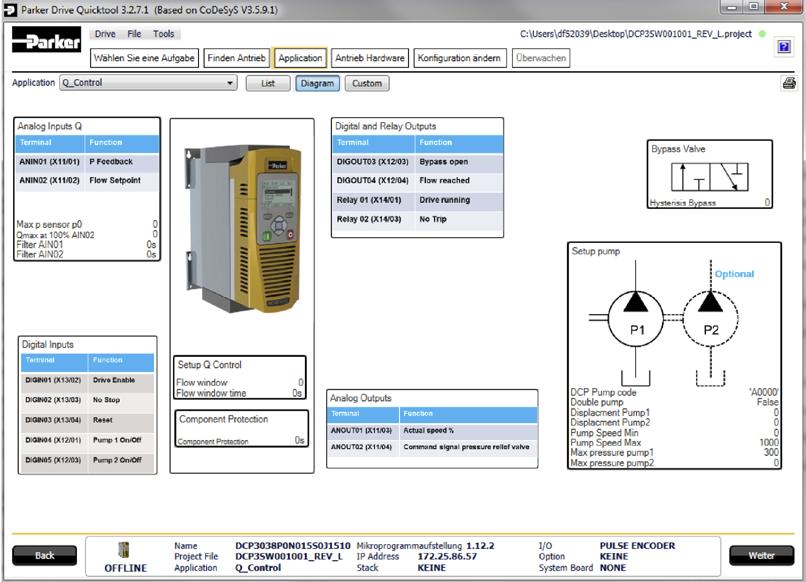Click the printer icon
This screenshot has width=806, height=582.
(790, 83)
